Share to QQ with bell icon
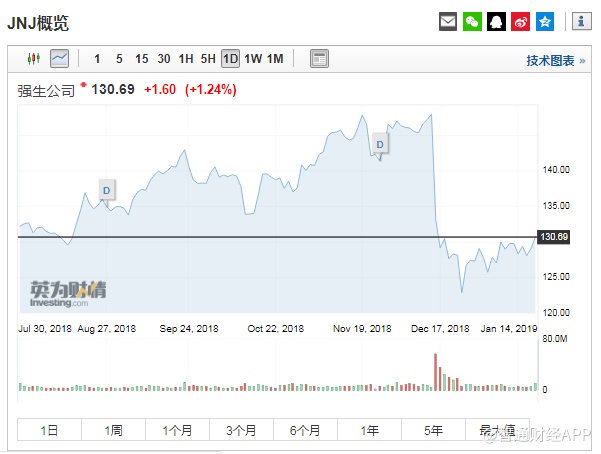This screenshot has width=601, height=454. point(496,21)
